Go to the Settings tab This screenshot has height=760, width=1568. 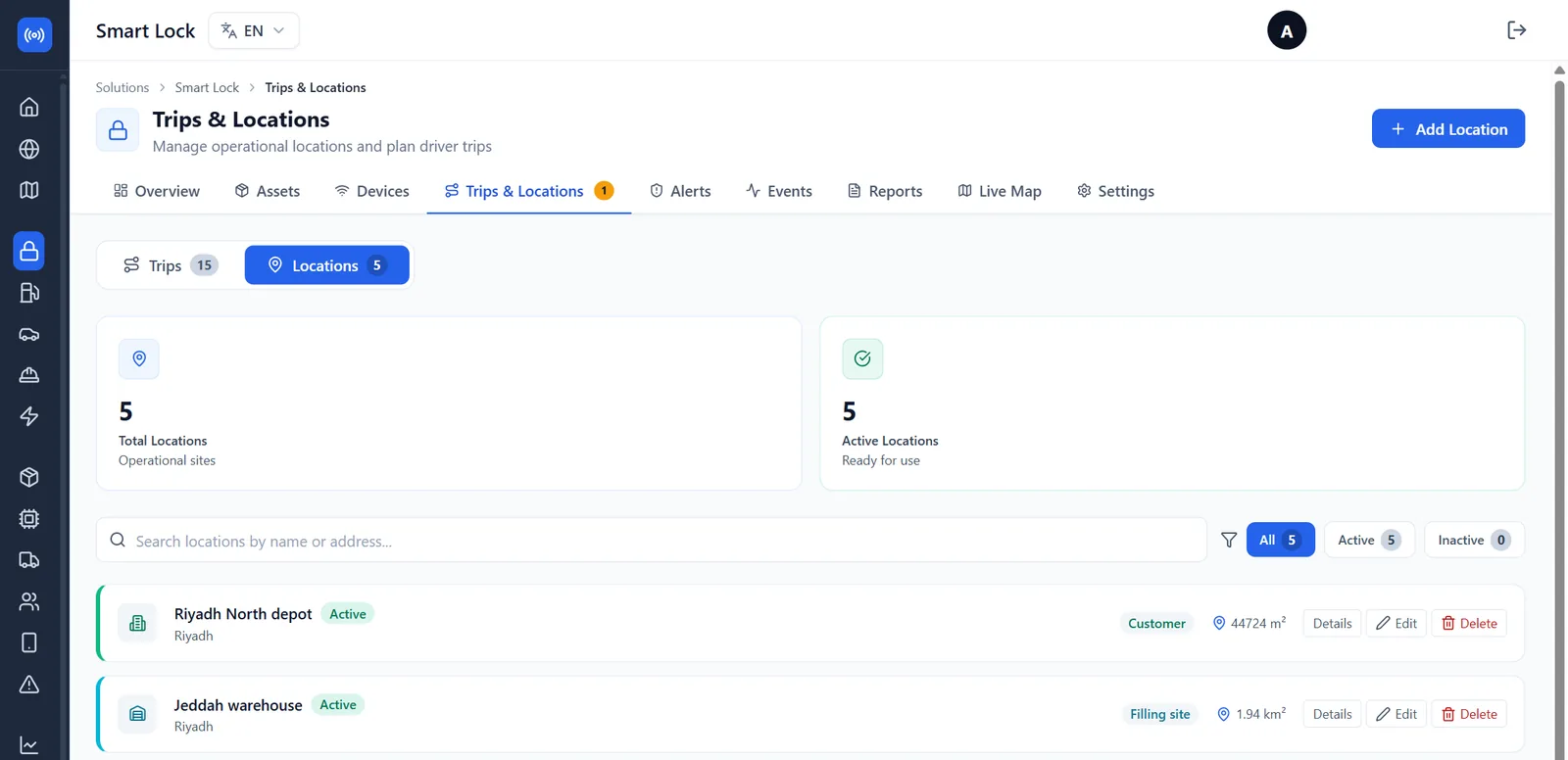[x=1116, y=191]
